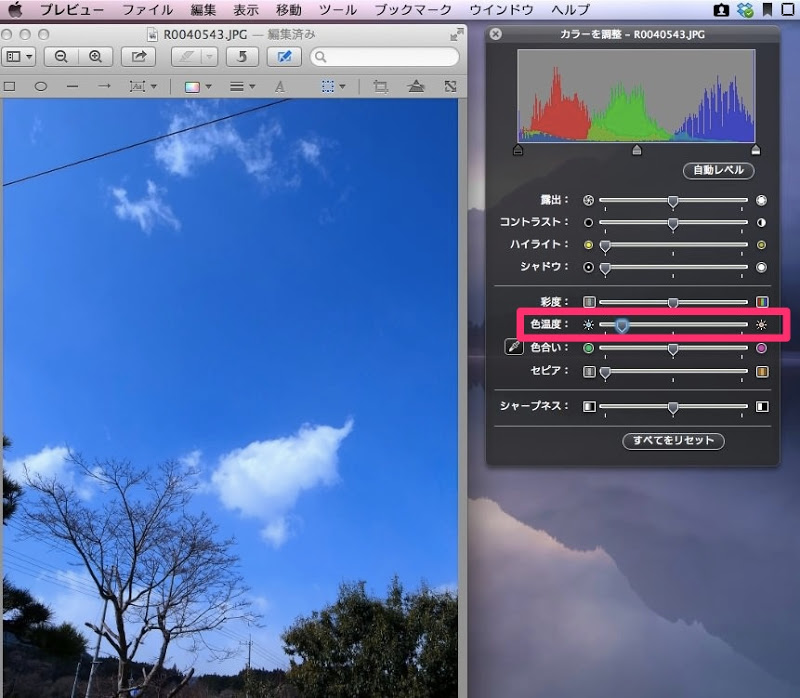Image resolution: width=800 pixels, height=698 pixels.
Task: Select the Arrow annotation tool
Action: (104, 86)
